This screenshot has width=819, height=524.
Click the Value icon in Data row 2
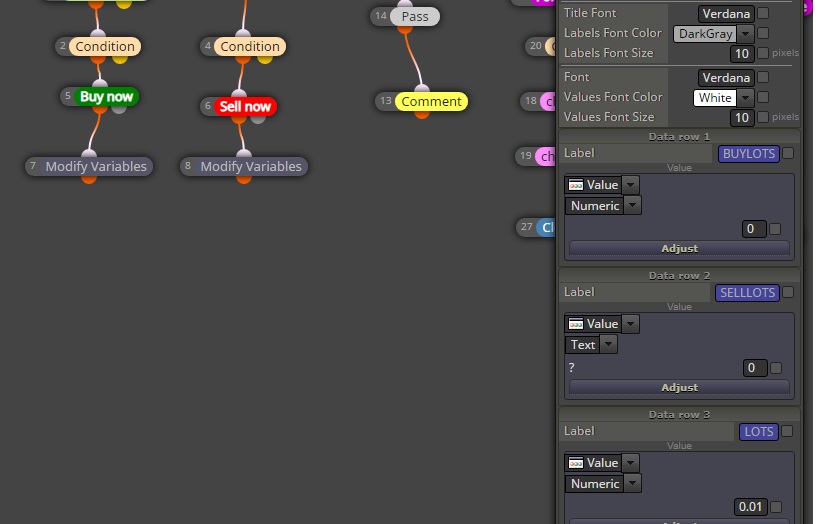[576, 324]
